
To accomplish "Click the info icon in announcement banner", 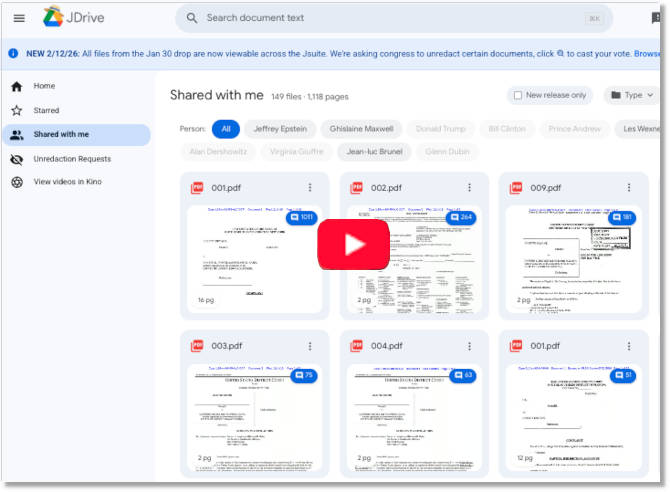I will pyautogui.click(x=13, y=53).
